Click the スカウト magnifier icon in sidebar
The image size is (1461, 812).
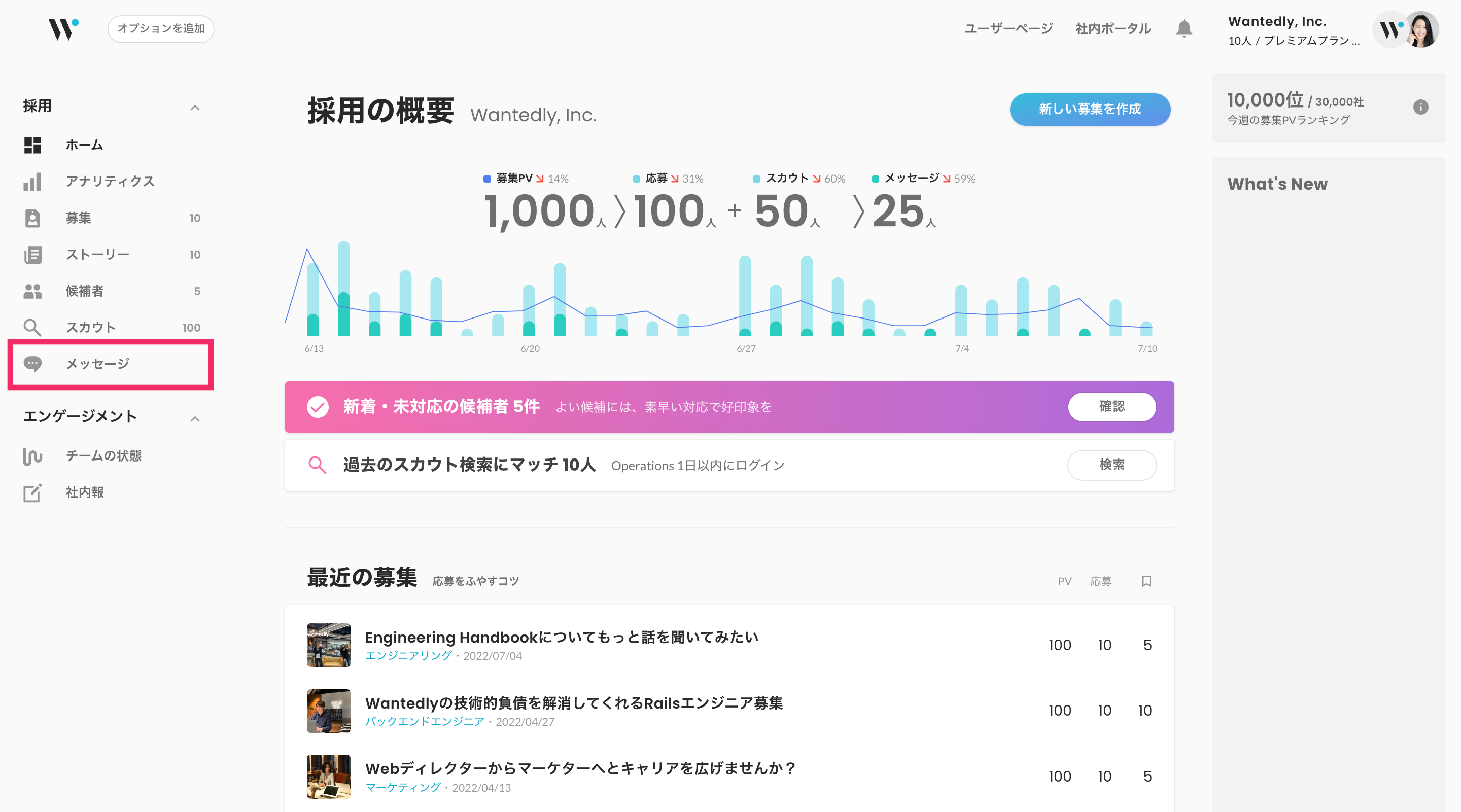click(x=32, y=327)
